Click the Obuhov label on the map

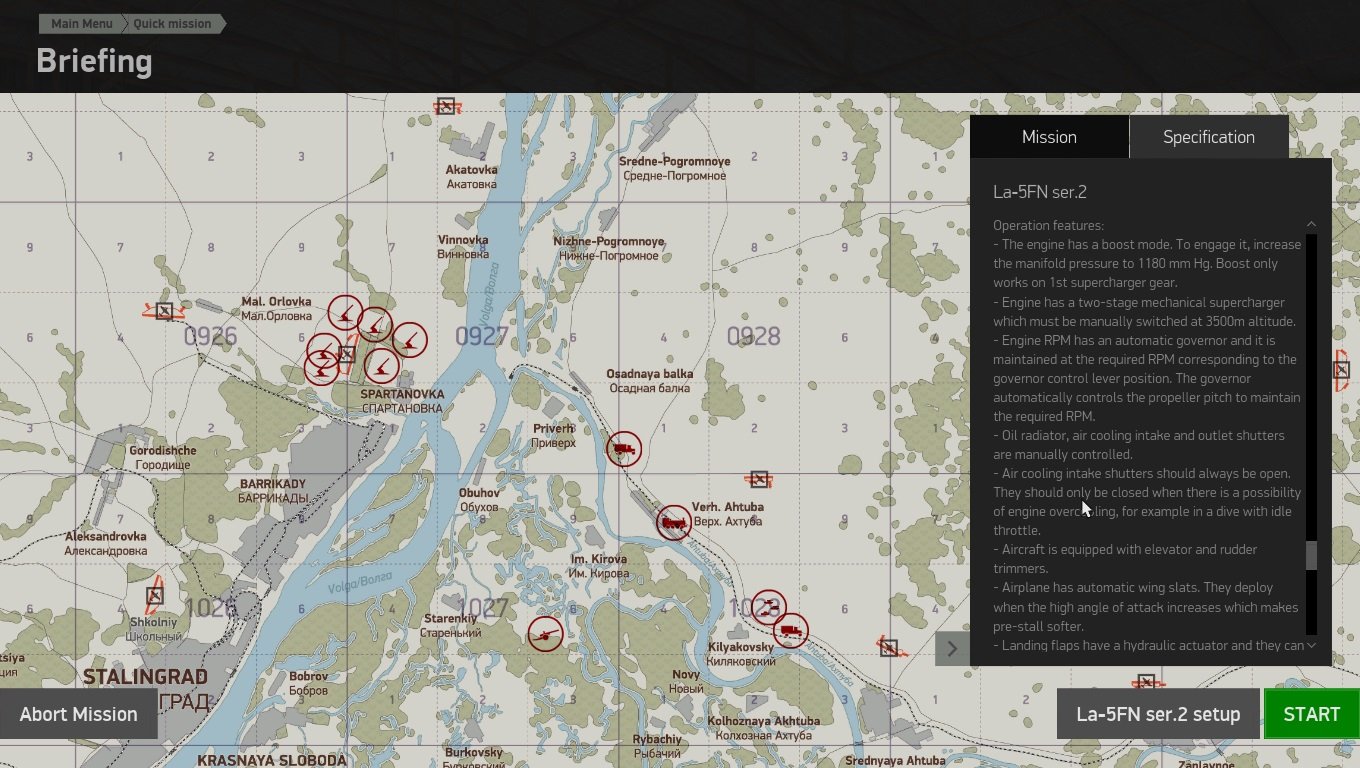(479, 500)
